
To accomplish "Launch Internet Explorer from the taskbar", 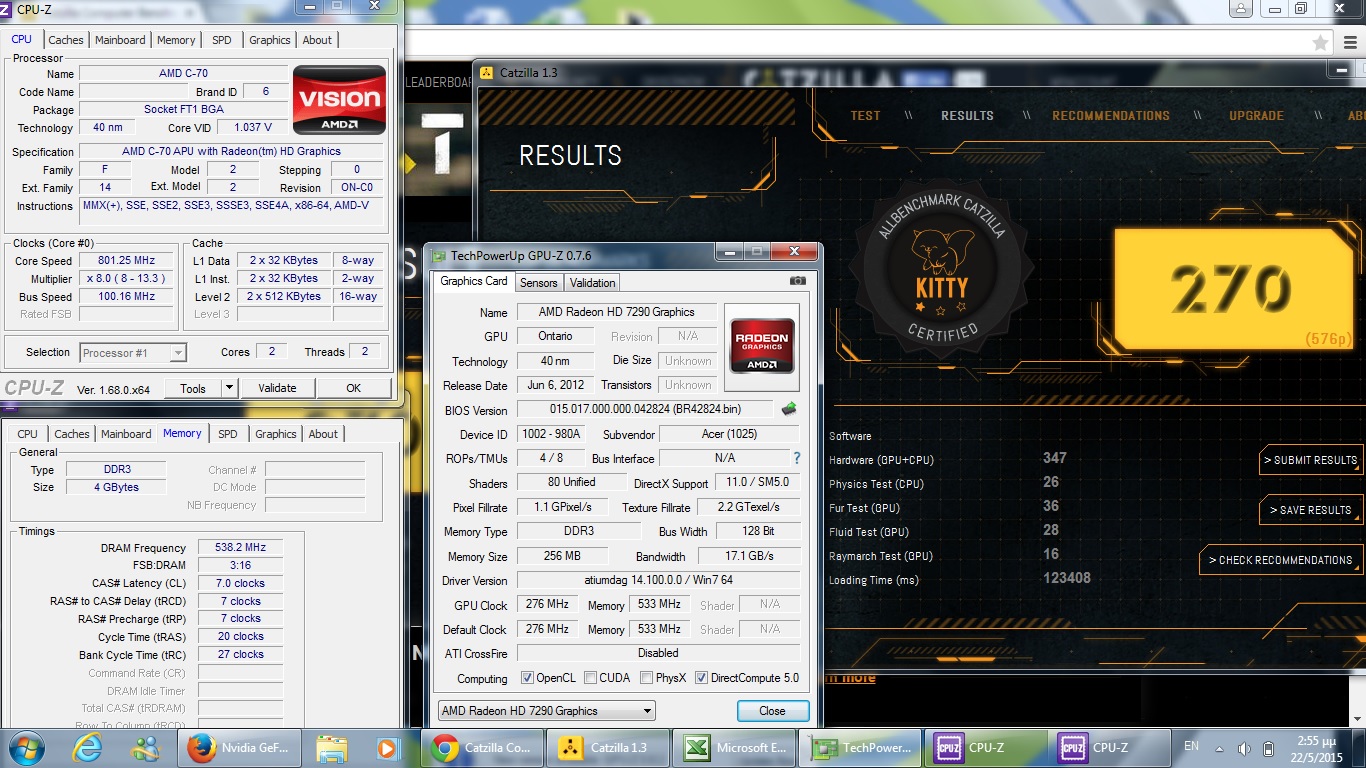I will (x=88, y=747).
